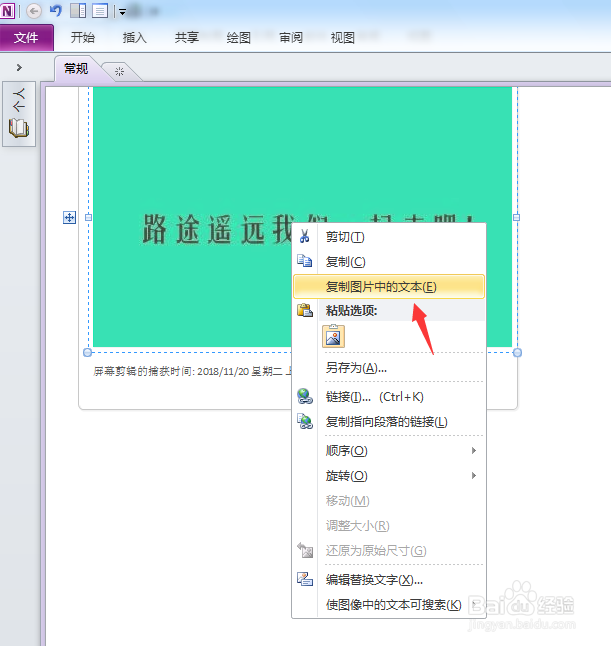This screenshot has height=646, width=611.
Task: Open 使图像中的文本可搜索(K) menu entry
Action: pyautogui.click(x=389, y=605)
